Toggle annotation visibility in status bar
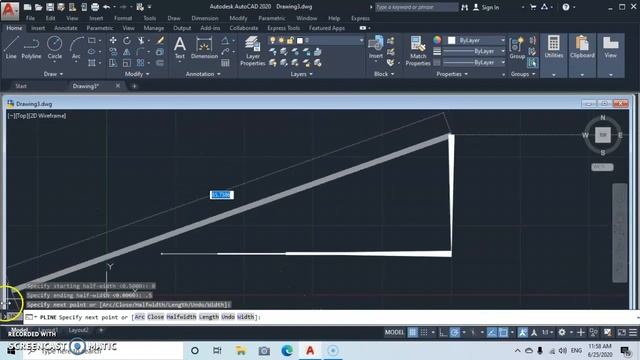 click(522, 332)
